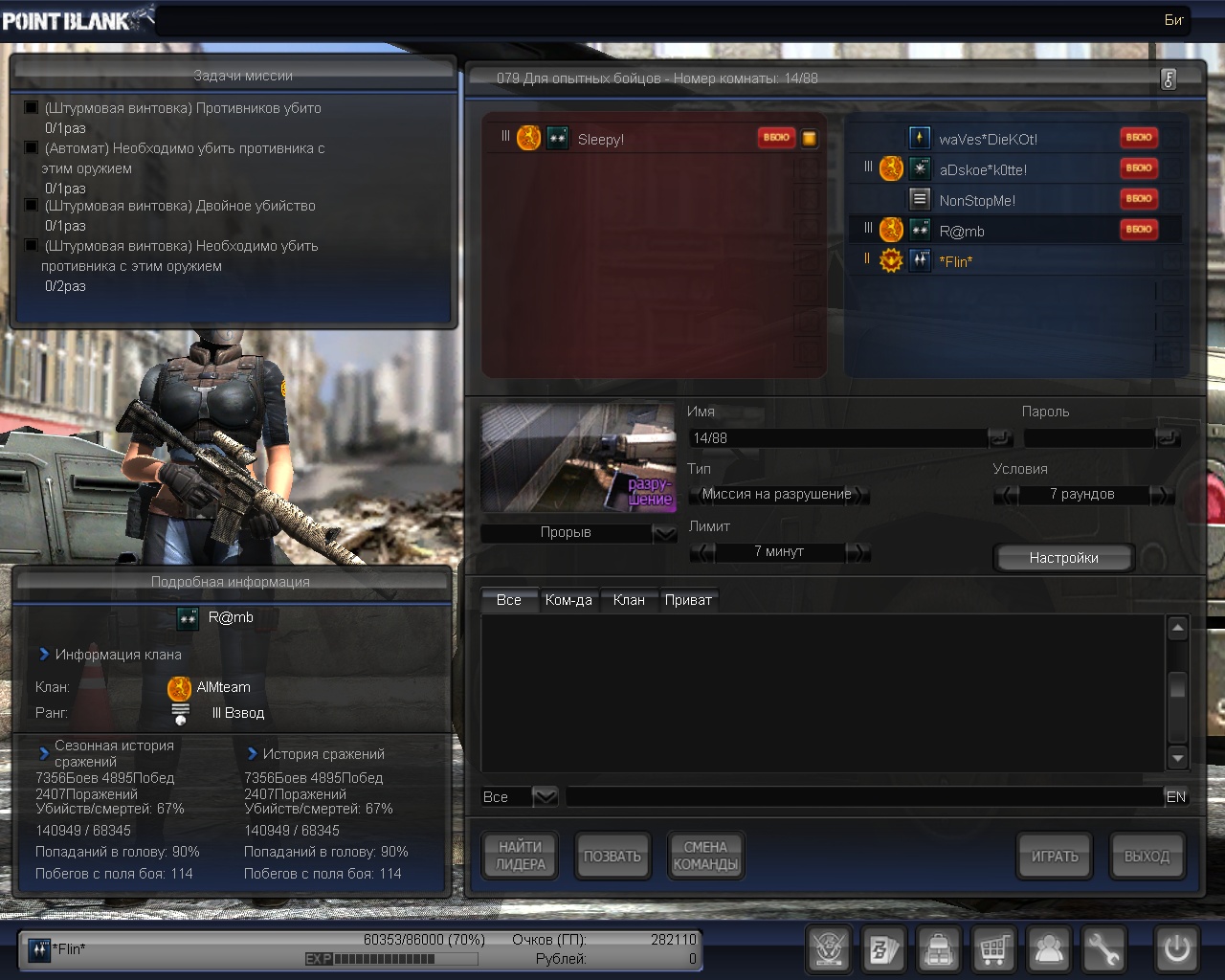
Task: Toggle the 'Двойное убийство' mission checkbox
Action: 32,206
